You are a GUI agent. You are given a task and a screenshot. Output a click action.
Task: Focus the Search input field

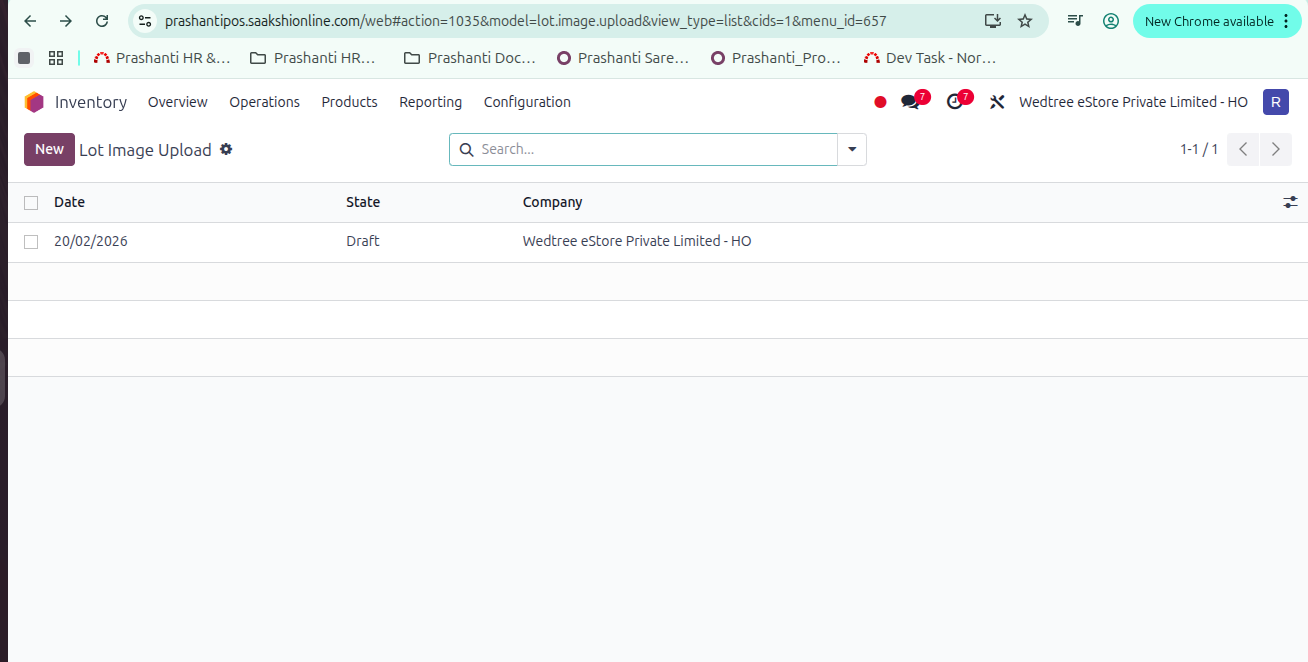point(655,149)
